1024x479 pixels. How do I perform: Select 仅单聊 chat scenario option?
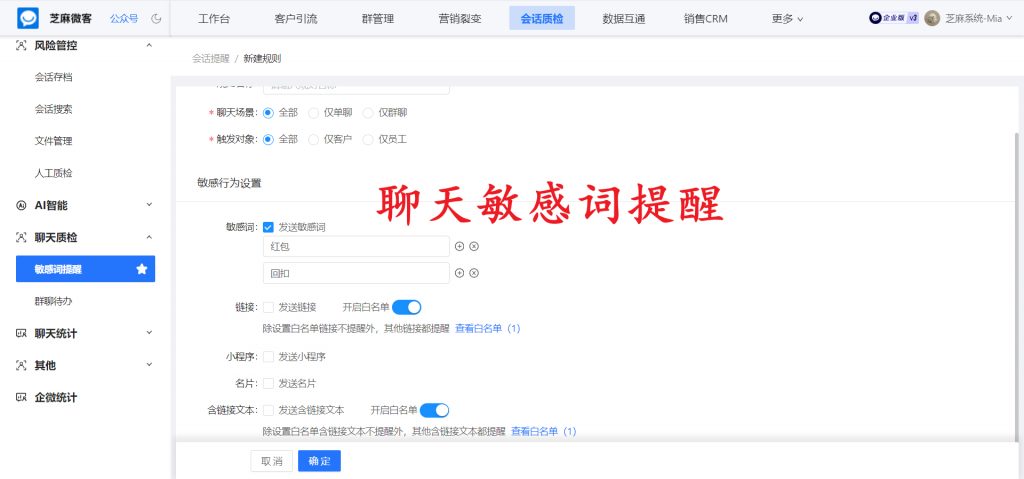(x=314, y=112)
